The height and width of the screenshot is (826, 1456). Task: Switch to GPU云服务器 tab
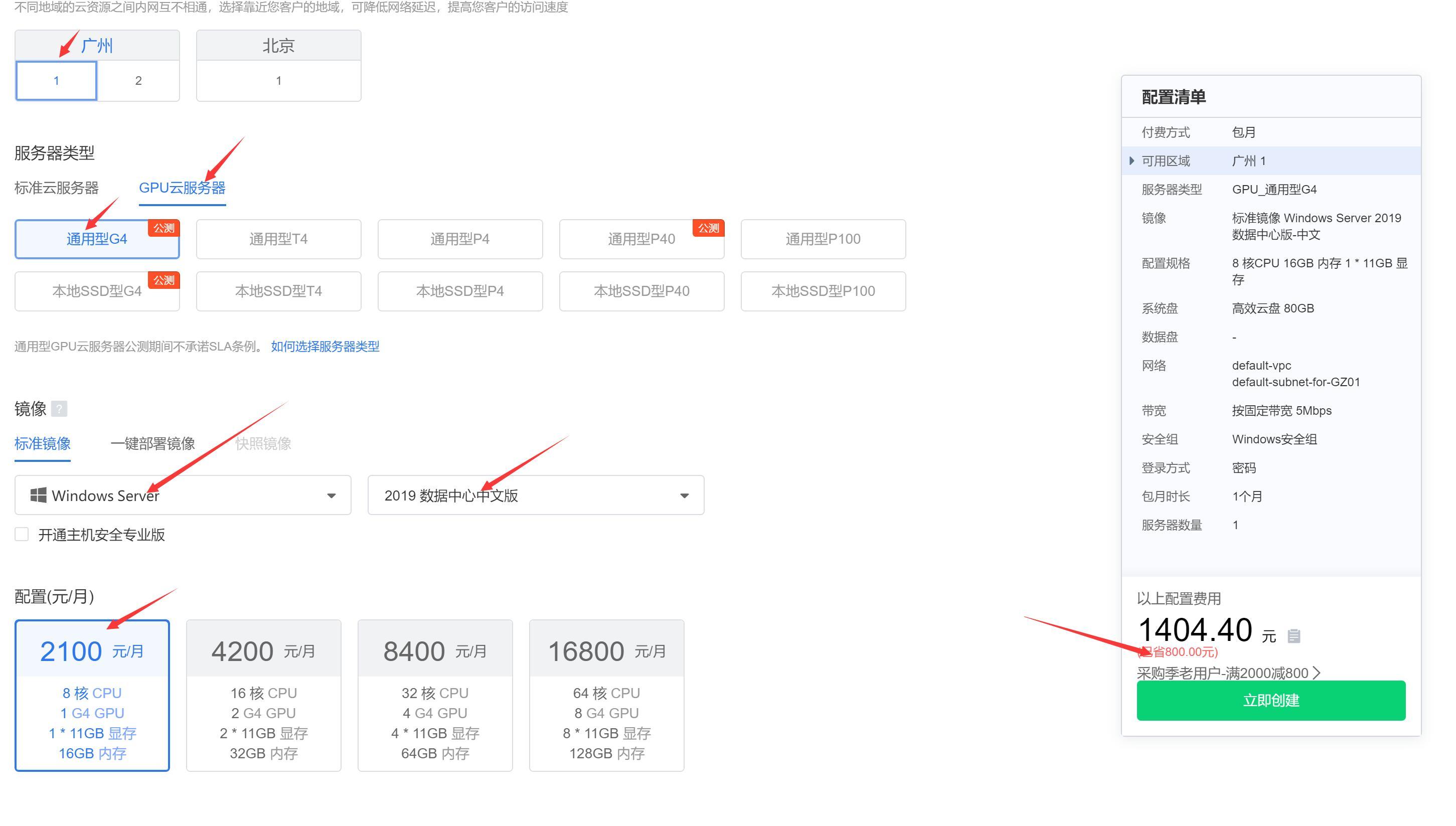pyautogui.click(x=182, y=188)
